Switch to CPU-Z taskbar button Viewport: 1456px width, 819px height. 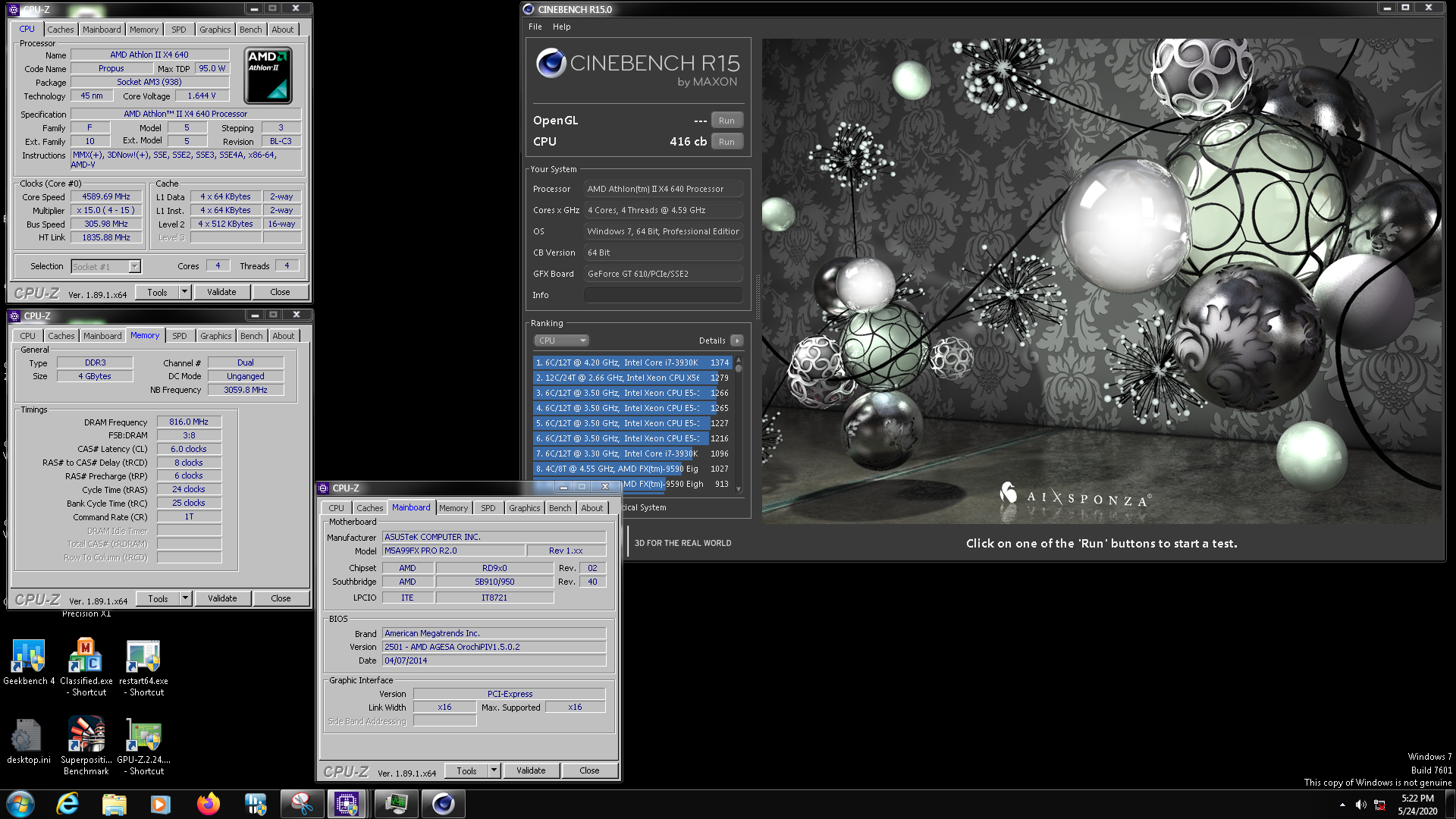(347, 804)
